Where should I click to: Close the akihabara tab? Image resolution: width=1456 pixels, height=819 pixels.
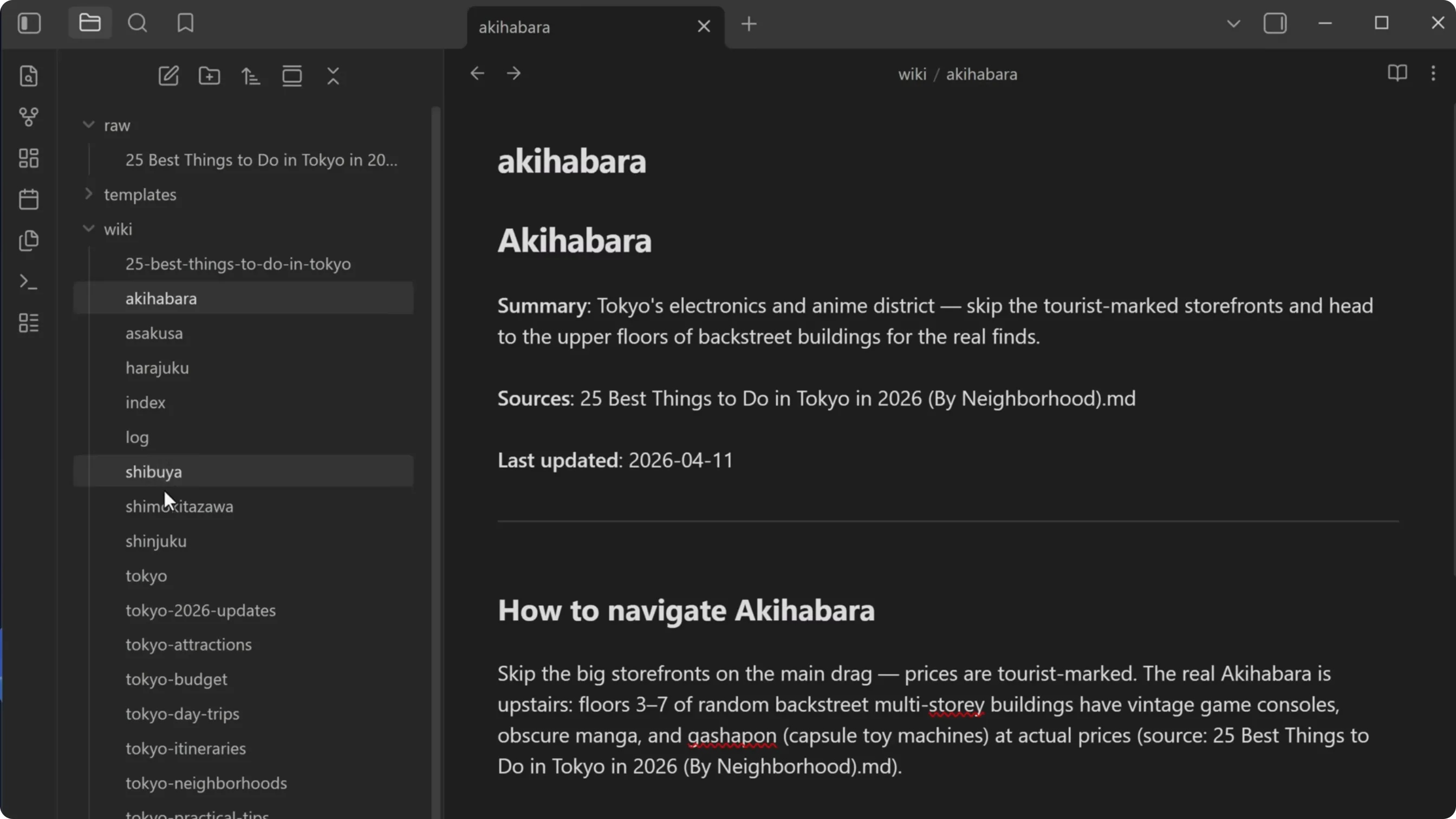[704, 27]
